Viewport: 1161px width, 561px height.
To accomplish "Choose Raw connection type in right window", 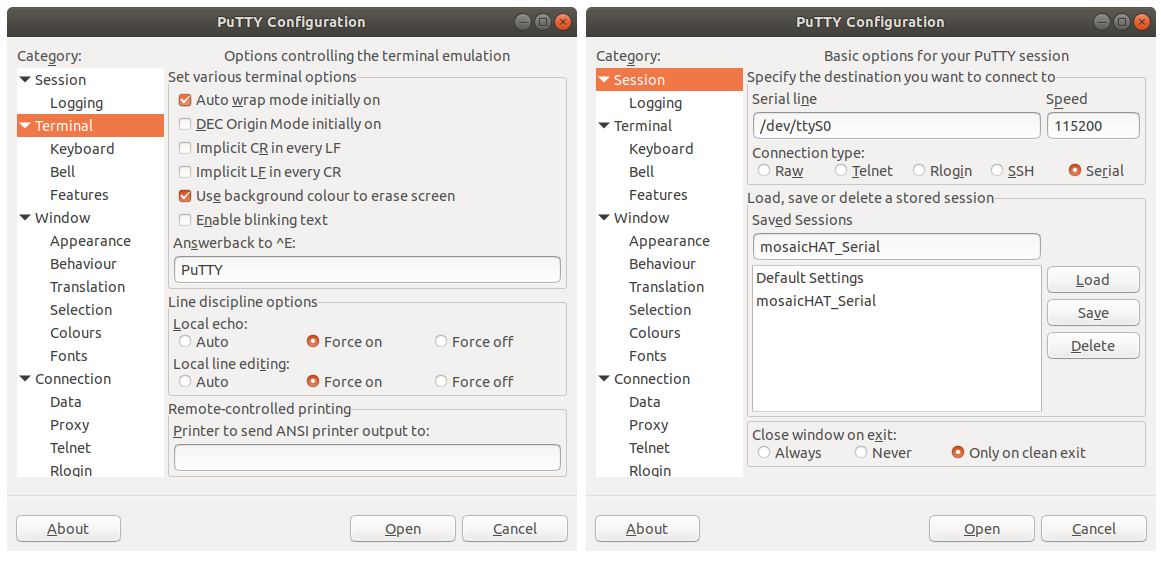I will tap(763, 170).
